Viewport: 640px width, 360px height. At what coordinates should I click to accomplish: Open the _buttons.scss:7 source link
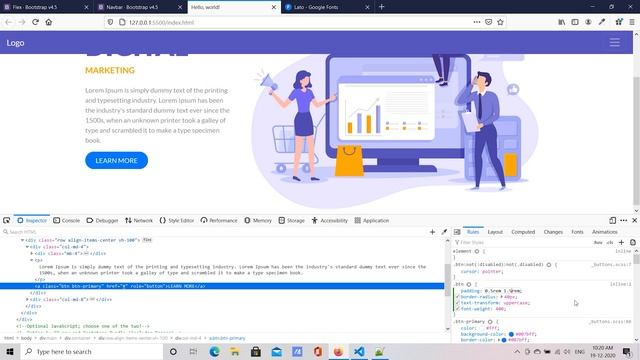tap(611, 264)
